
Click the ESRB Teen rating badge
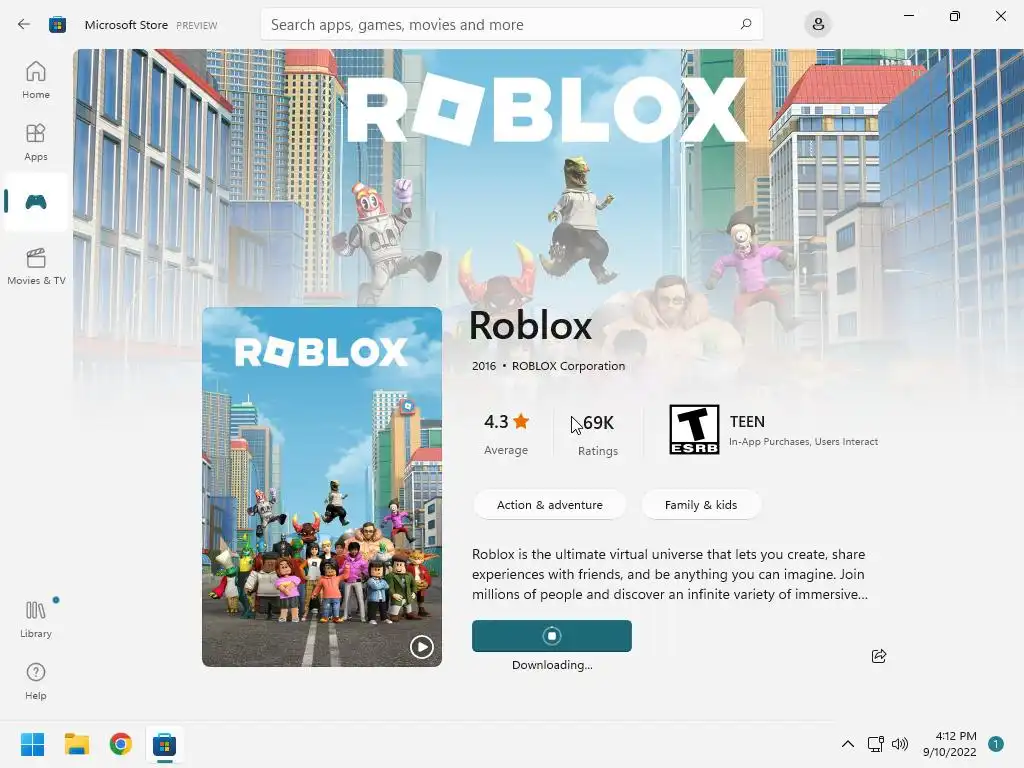click(694, 429)
